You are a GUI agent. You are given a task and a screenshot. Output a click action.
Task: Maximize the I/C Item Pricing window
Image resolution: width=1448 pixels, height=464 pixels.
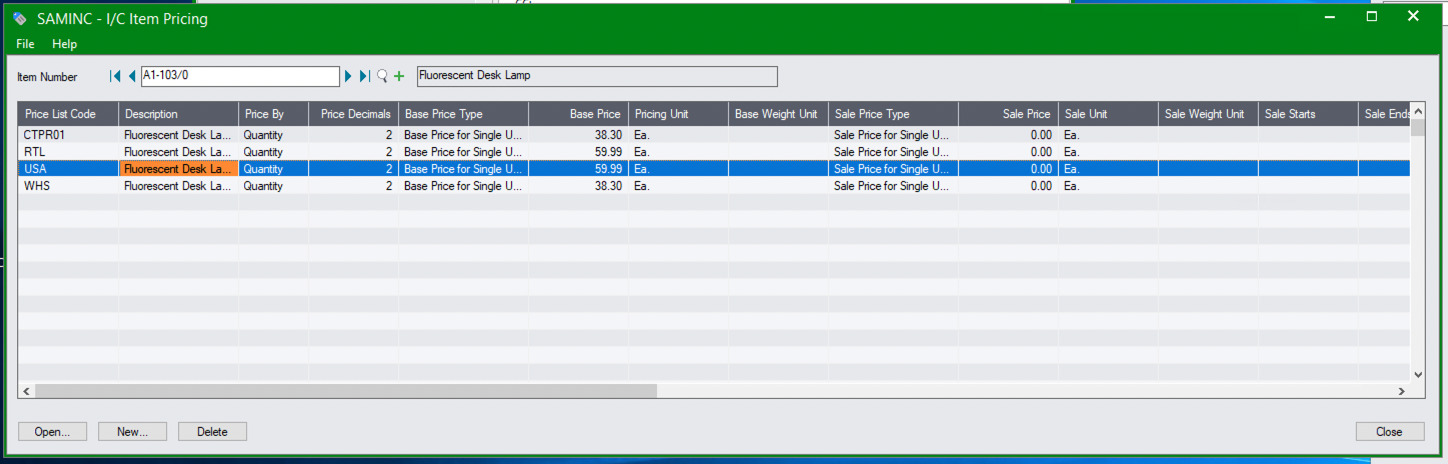click(x=1372, y=17)
